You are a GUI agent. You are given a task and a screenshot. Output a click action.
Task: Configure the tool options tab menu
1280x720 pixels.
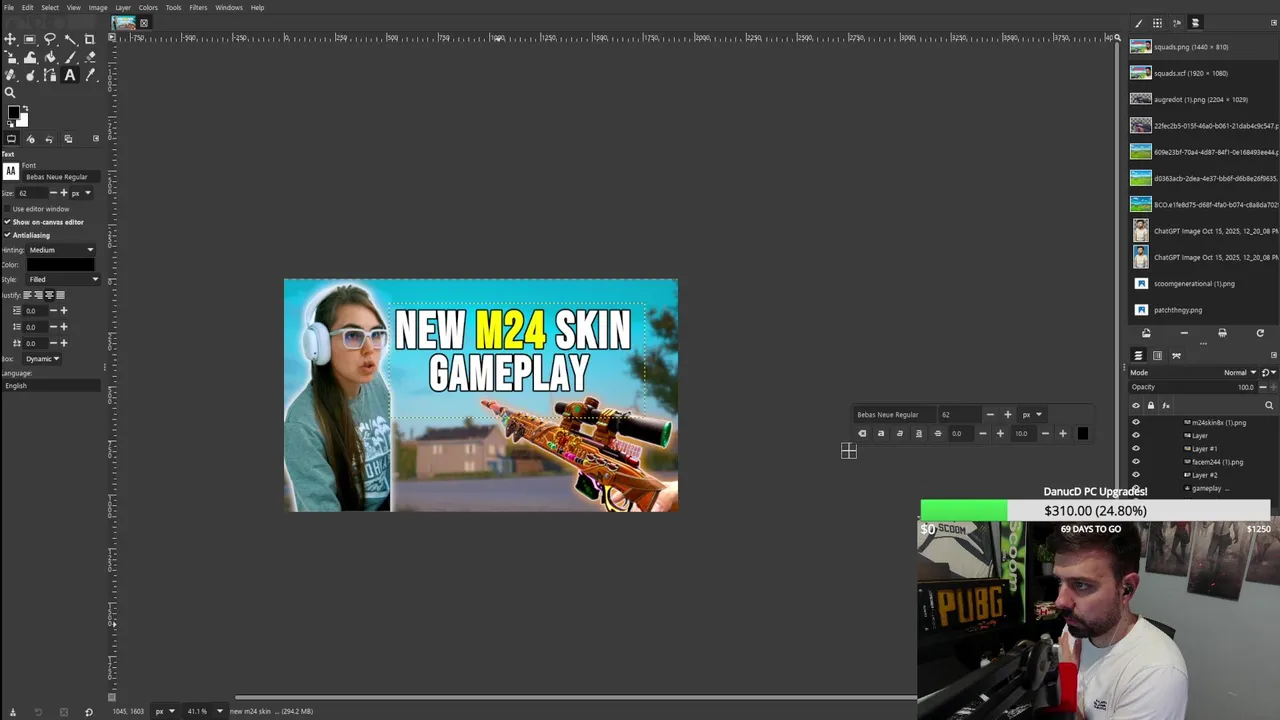click(96, 138)
